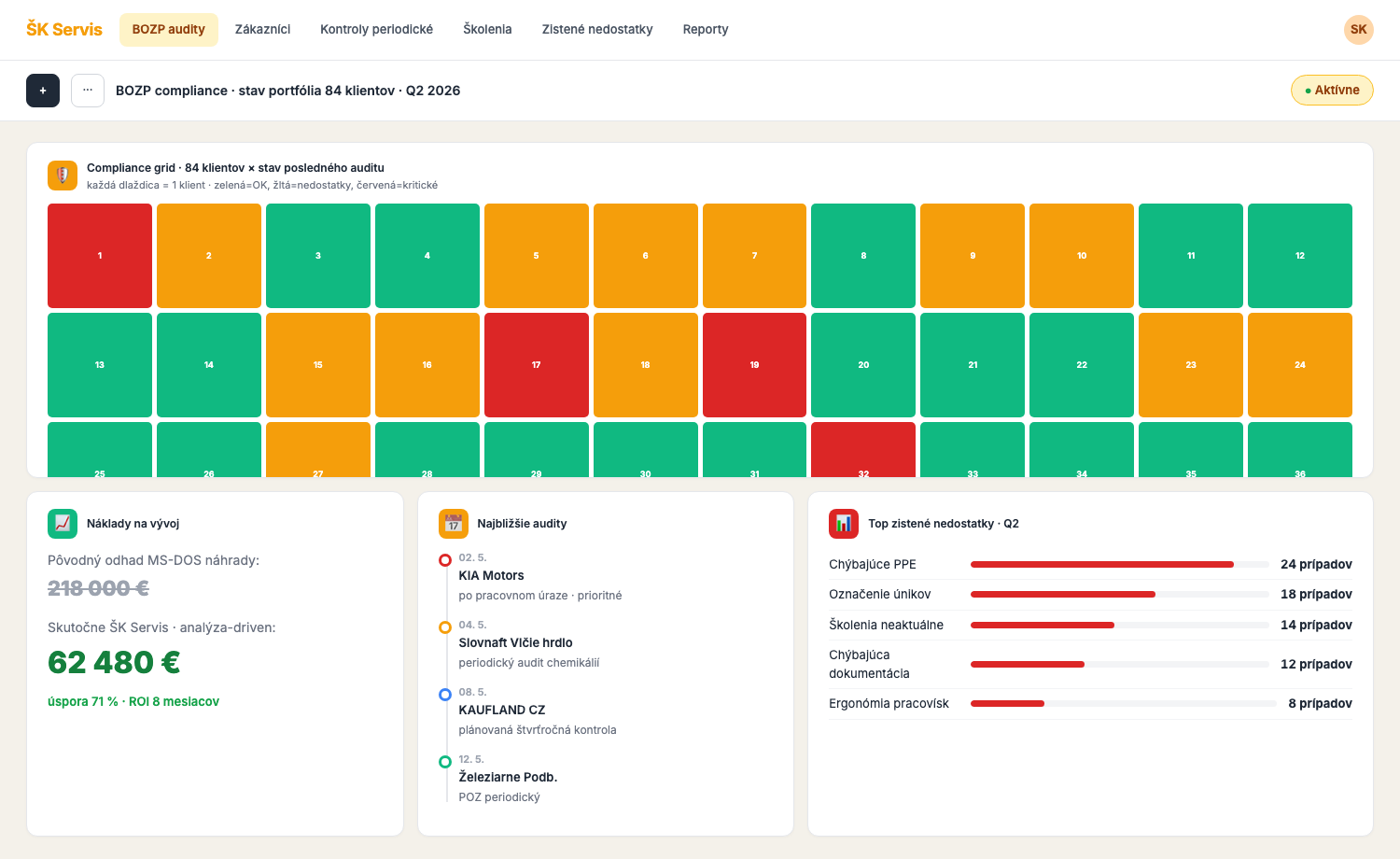Open client tile 10
1400x859 pixels.
click(x=1082, y=256)
